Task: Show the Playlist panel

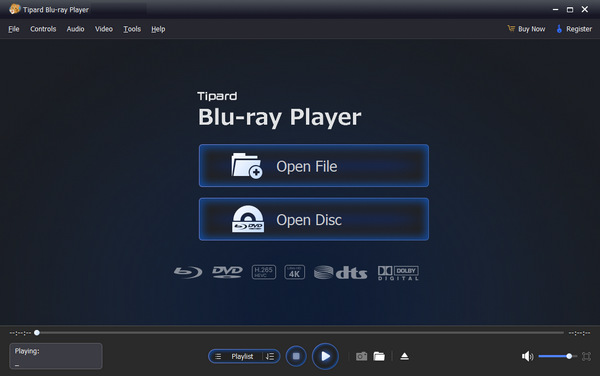Action: (x=242, y=356)
